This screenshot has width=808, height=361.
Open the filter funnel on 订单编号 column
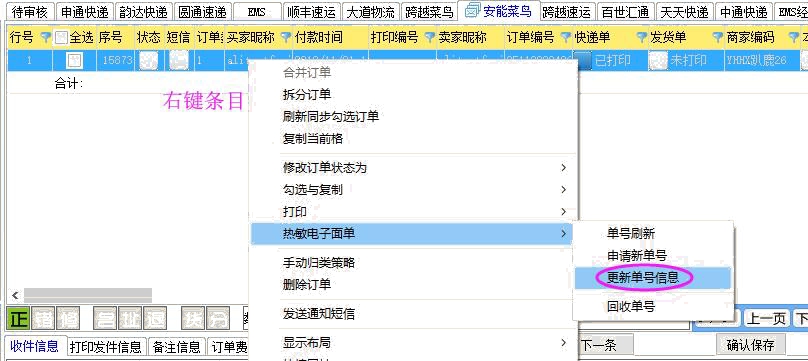[x=566, y=37]
